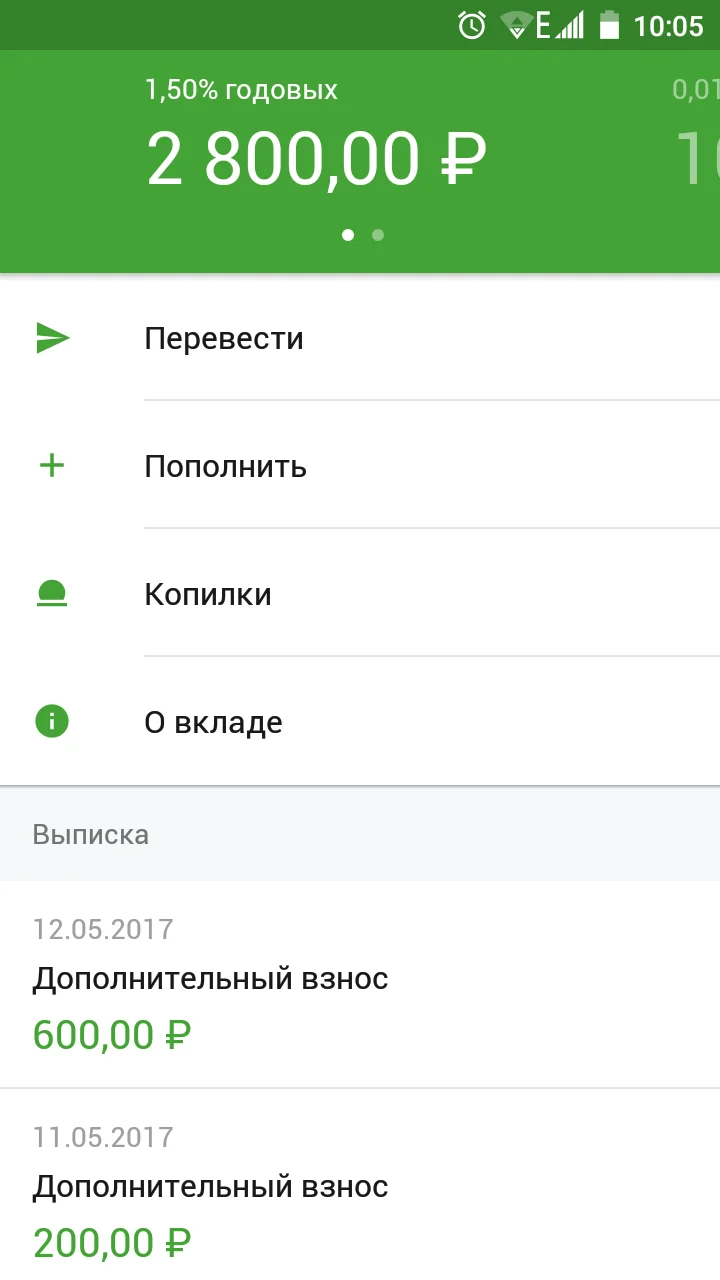The image size is (720, 1280).
Task: Select the cellular signal strength icon
Action: [x=571, y=24]
